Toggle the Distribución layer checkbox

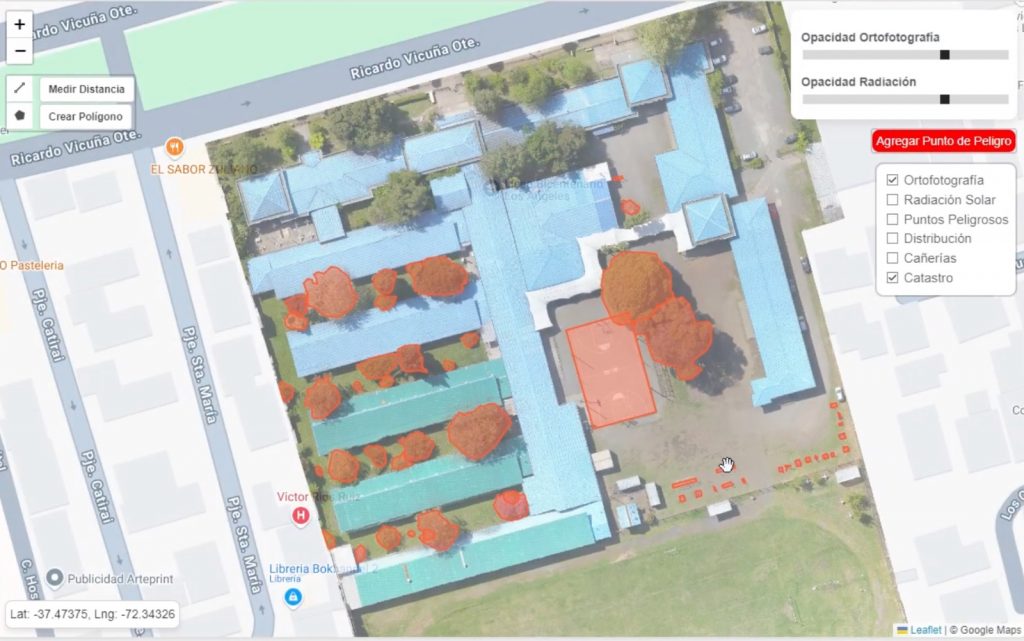tap(893, 239)
